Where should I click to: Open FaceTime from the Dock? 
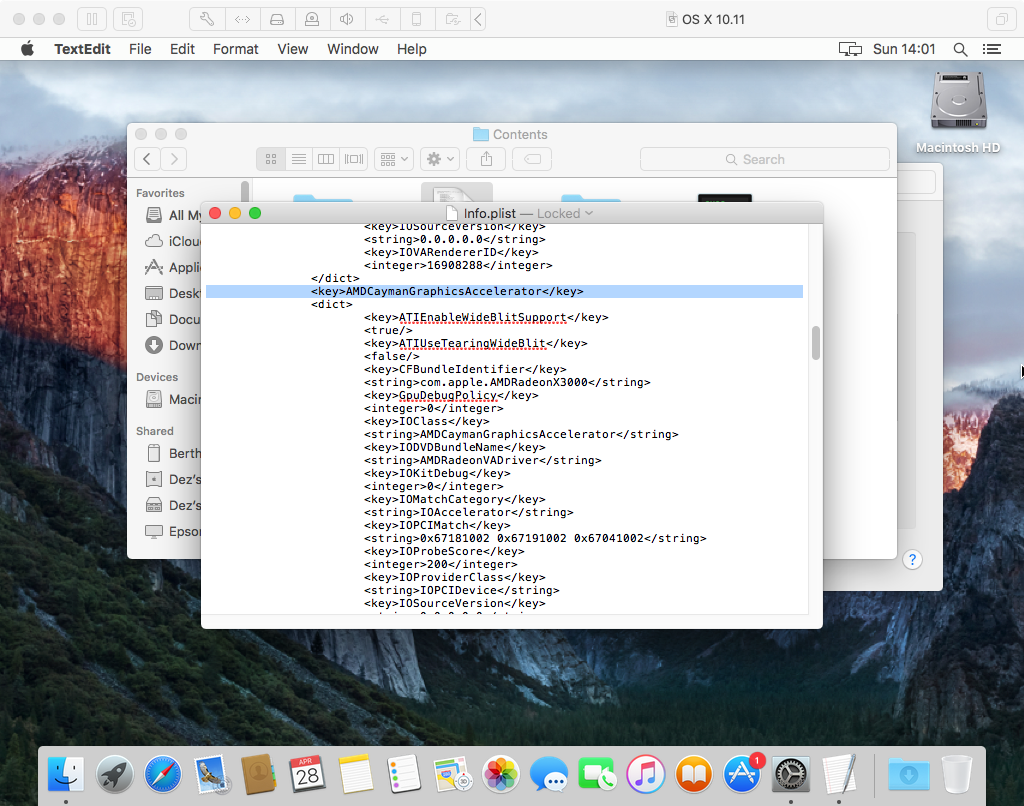(597, 775)
